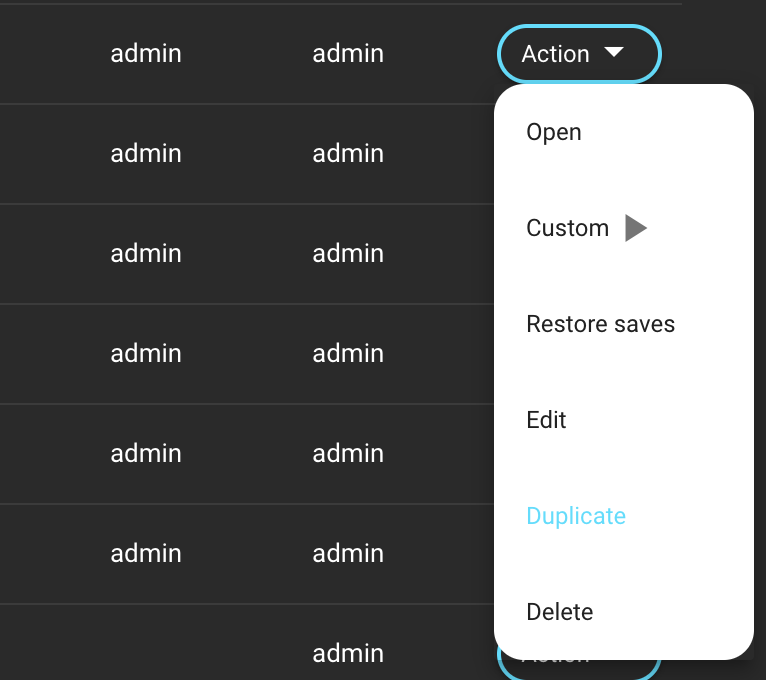
Task: Click the lone admin cell in the bottom row
Action: click(348, 653)
